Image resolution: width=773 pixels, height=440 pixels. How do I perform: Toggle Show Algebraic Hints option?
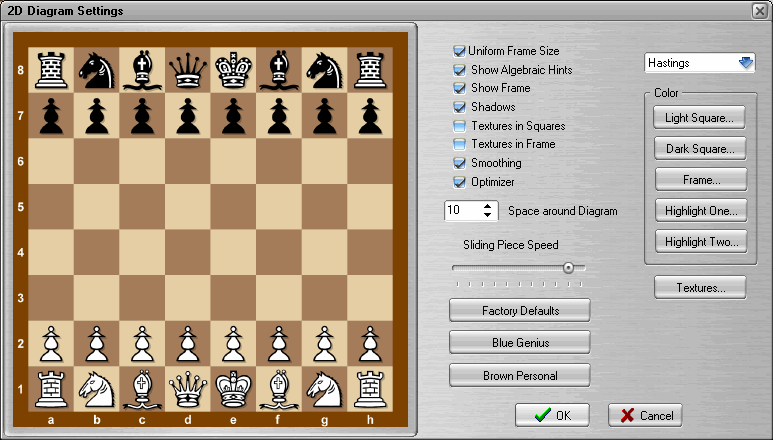click(459, 70)
